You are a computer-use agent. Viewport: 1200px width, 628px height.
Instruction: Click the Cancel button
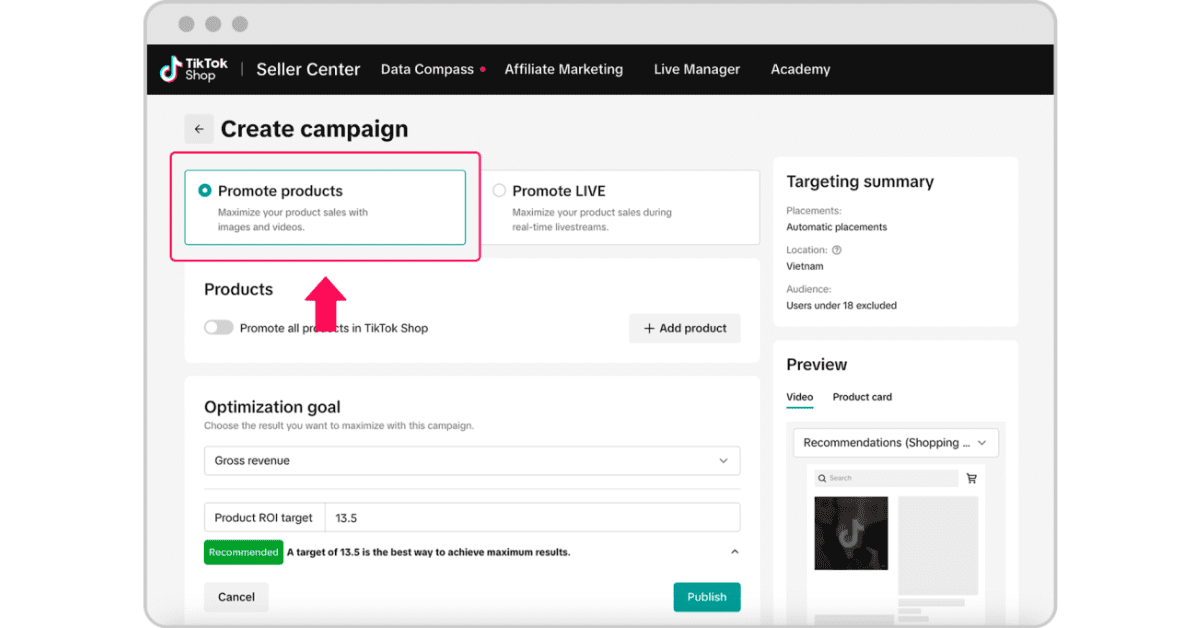point(236,597)
